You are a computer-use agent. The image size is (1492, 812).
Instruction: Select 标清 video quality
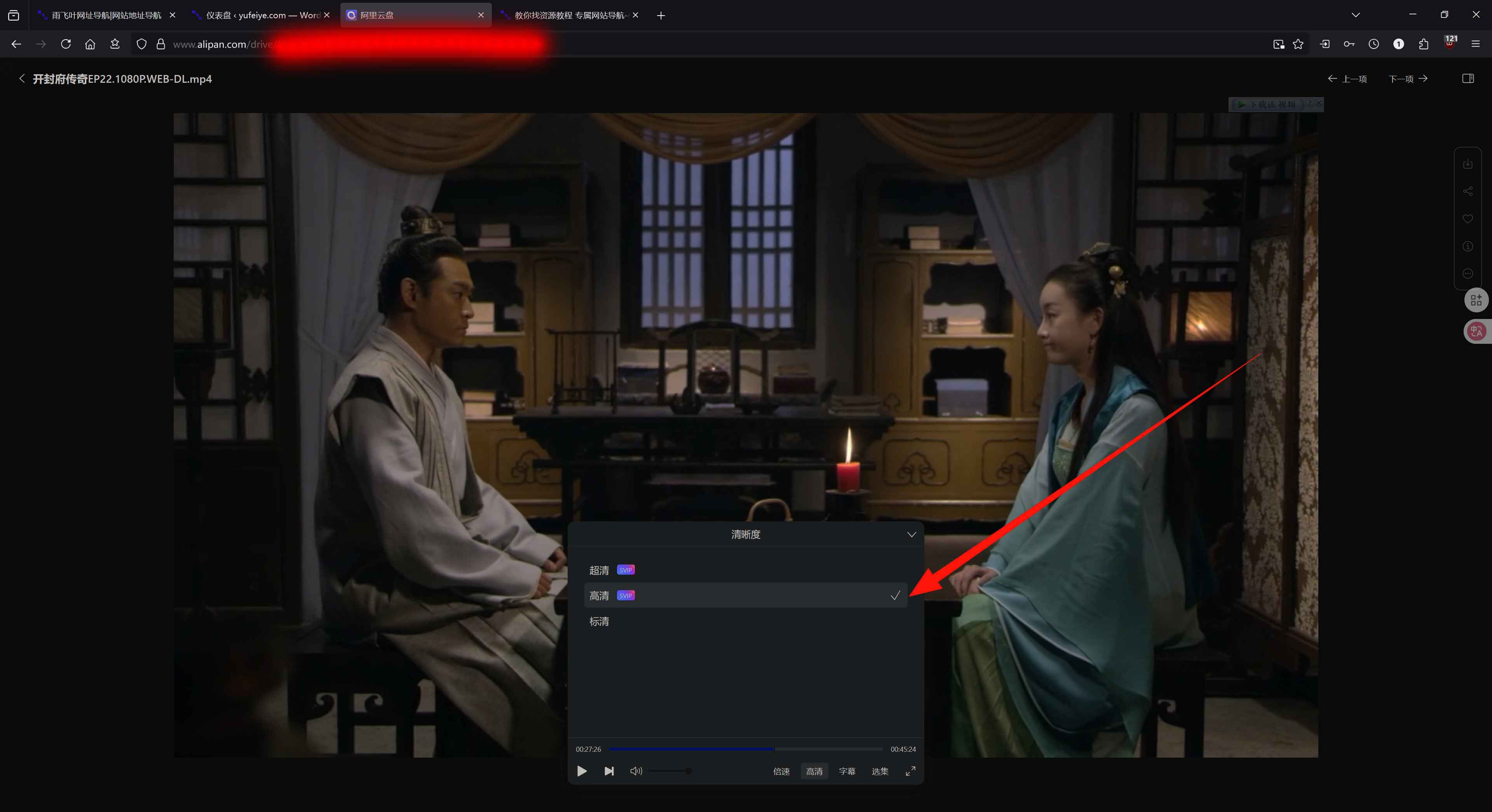[x=746, y=622]
